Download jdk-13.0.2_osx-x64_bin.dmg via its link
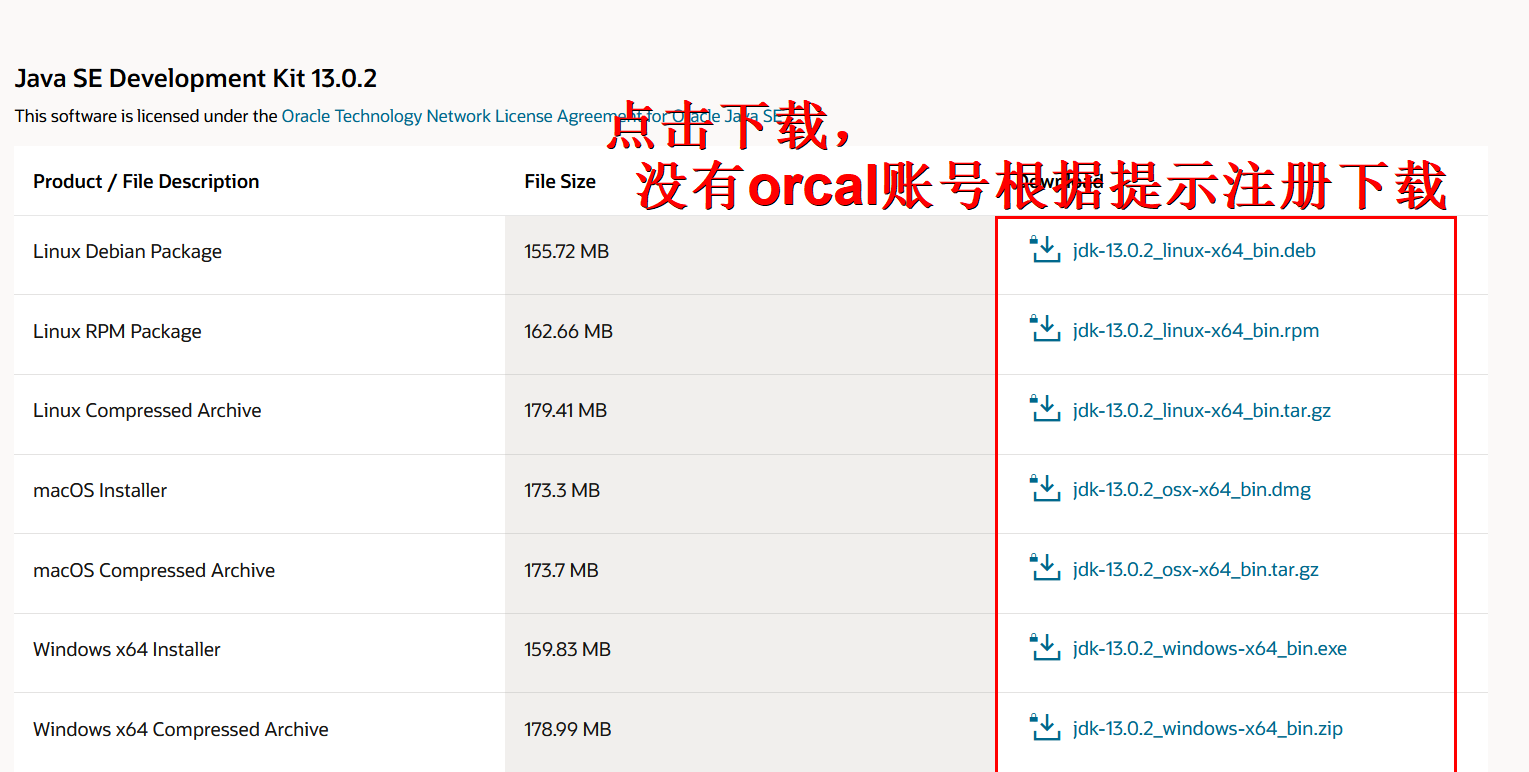This screenshot has width=1529, height=772. [1192, 490]
